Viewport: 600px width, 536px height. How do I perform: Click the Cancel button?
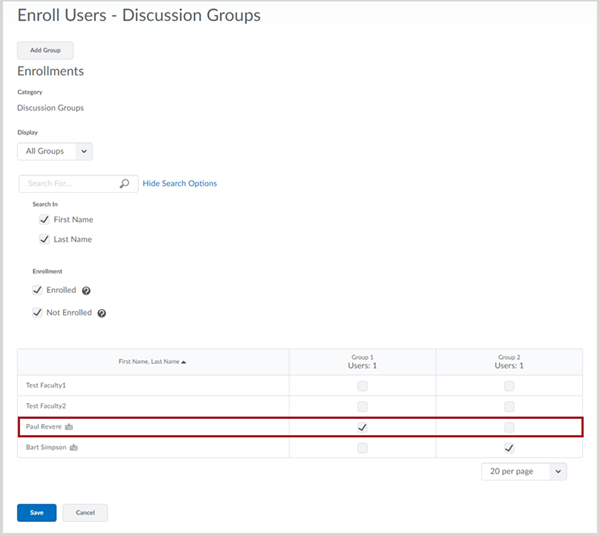pyautogui.click(x=85, y=513)
